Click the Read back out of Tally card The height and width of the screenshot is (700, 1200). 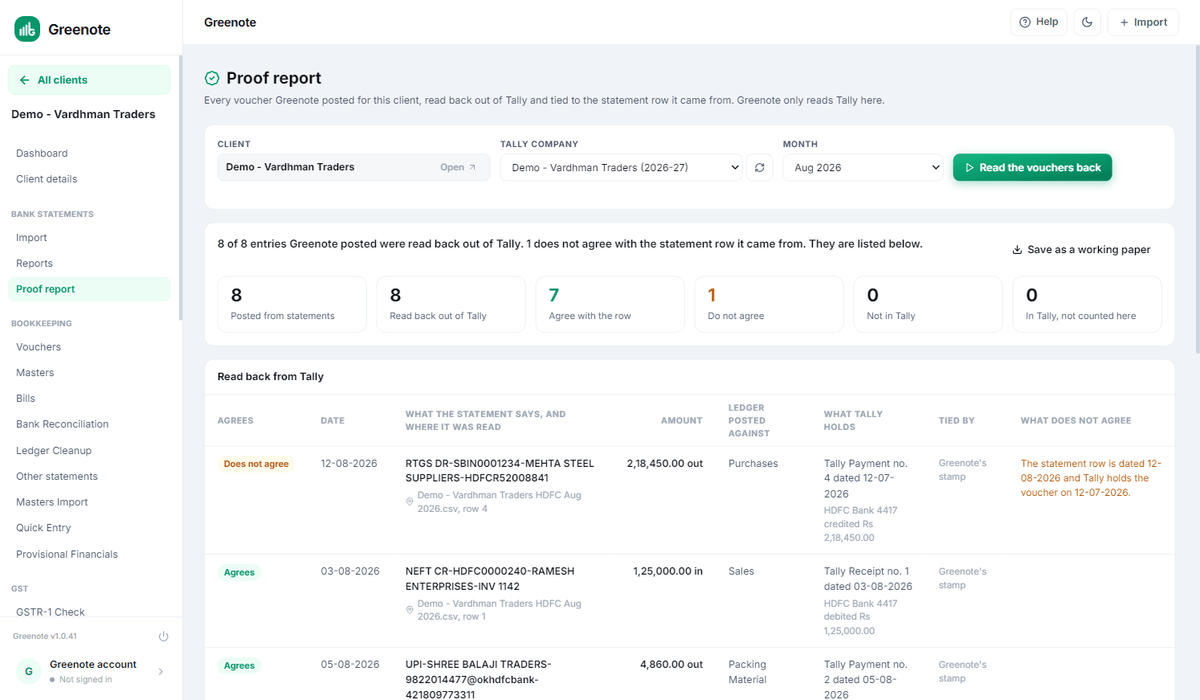pos(451,304)
